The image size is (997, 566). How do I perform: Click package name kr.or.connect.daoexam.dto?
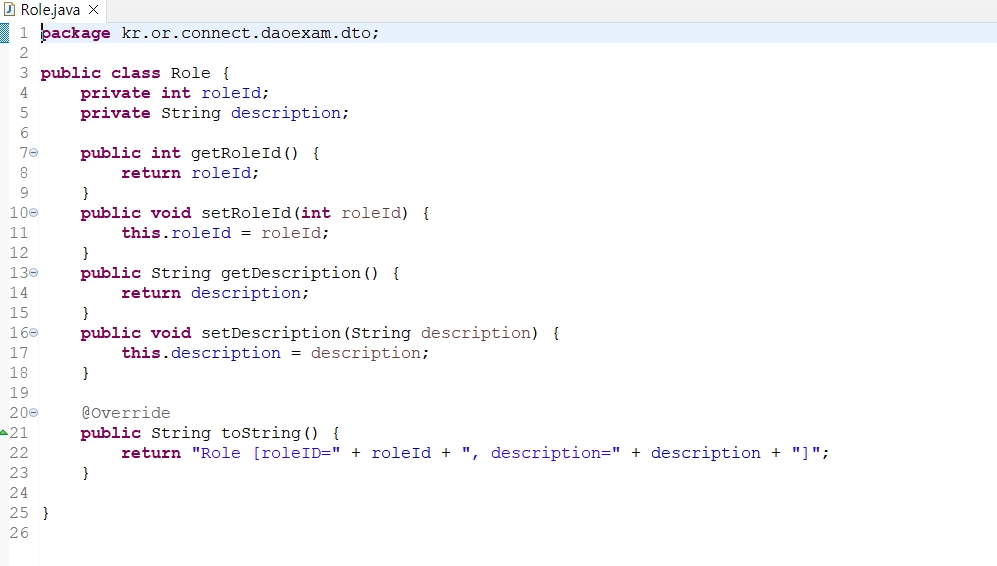point(247,33)
